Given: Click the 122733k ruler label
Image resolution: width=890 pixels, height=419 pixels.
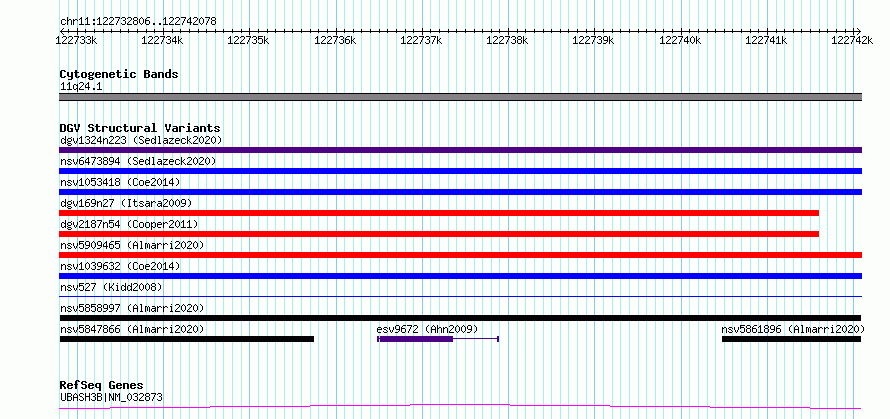Looking at the screenshot, I should [x=76, y=40].
